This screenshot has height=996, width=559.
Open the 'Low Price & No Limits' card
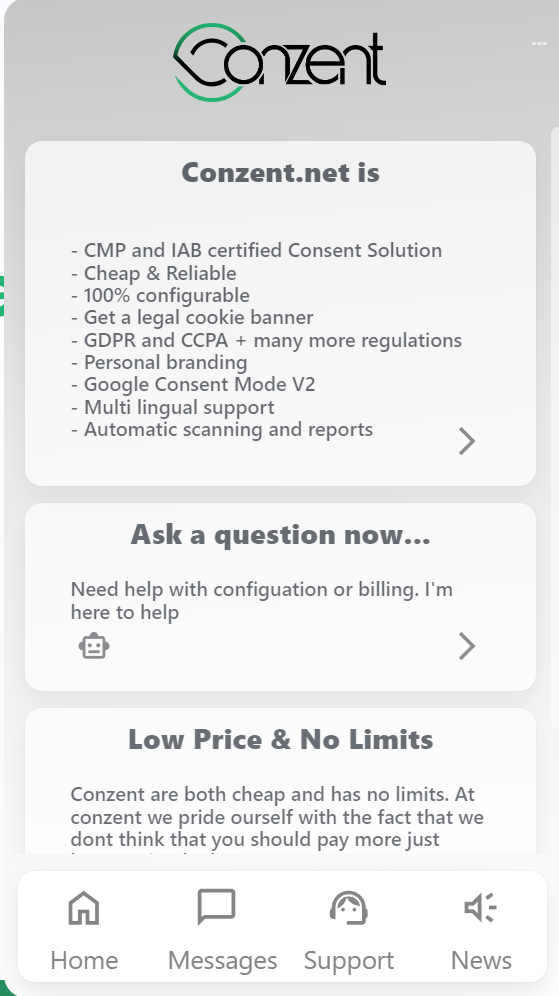click(280, 781)
